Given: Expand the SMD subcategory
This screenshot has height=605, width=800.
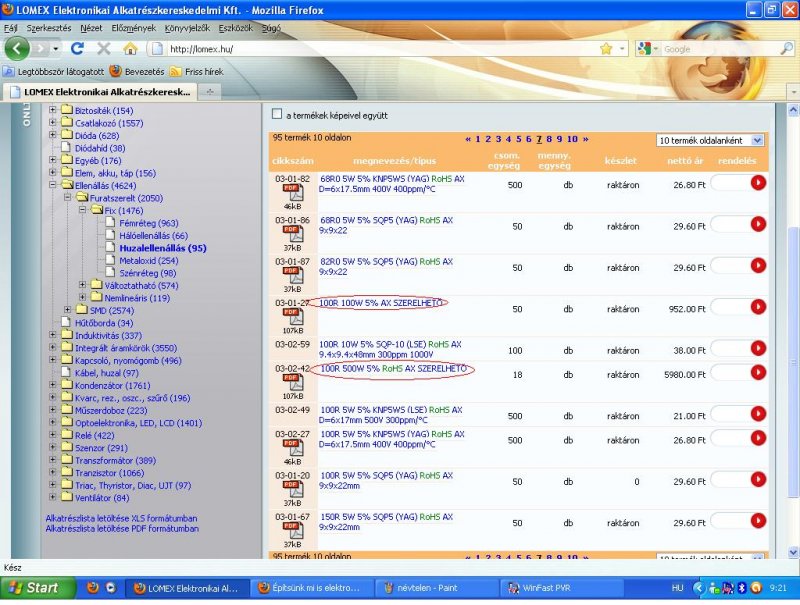Looking at the screenshot, I should click(x=67, y=310).
